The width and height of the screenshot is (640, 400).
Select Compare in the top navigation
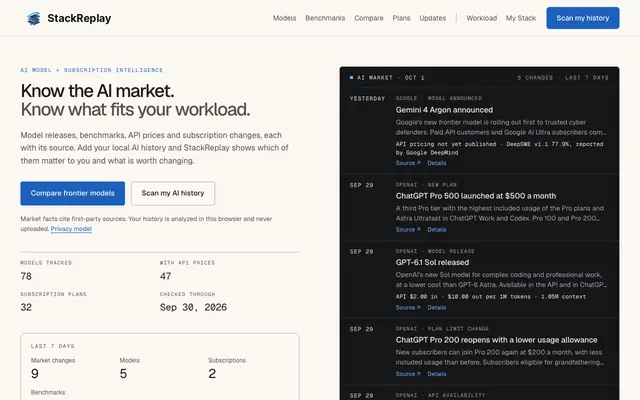[369, 18]
